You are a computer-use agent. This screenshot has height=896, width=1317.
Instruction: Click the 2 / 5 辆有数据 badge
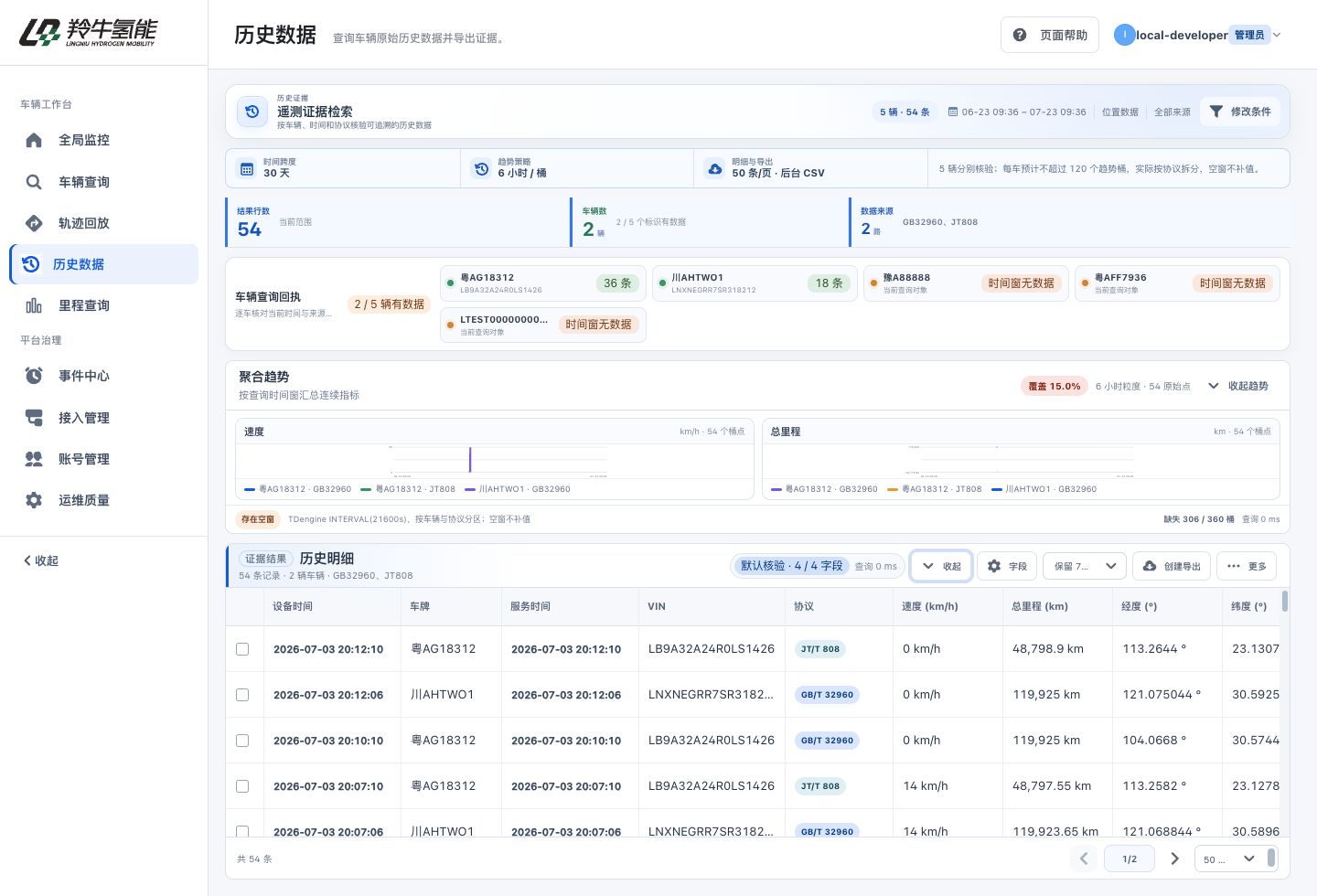[x=390, y=304]
